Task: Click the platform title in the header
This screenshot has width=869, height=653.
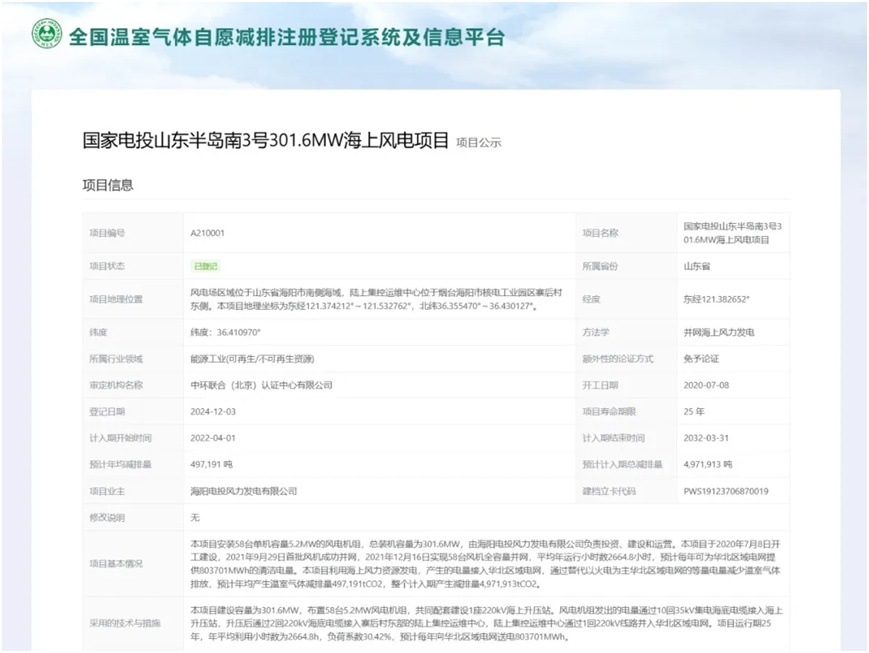Action: 286,38
